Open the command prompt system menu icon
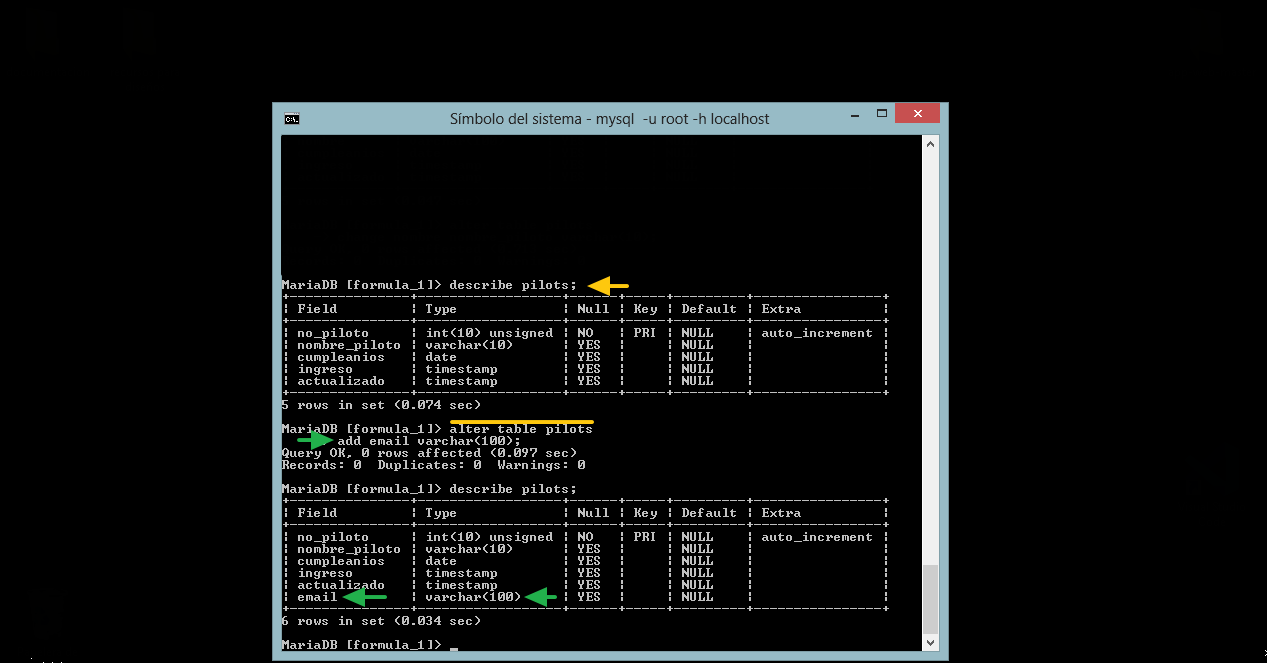Image resolution: width=1267 pixels, height=663 pixels. pos(291,118)
